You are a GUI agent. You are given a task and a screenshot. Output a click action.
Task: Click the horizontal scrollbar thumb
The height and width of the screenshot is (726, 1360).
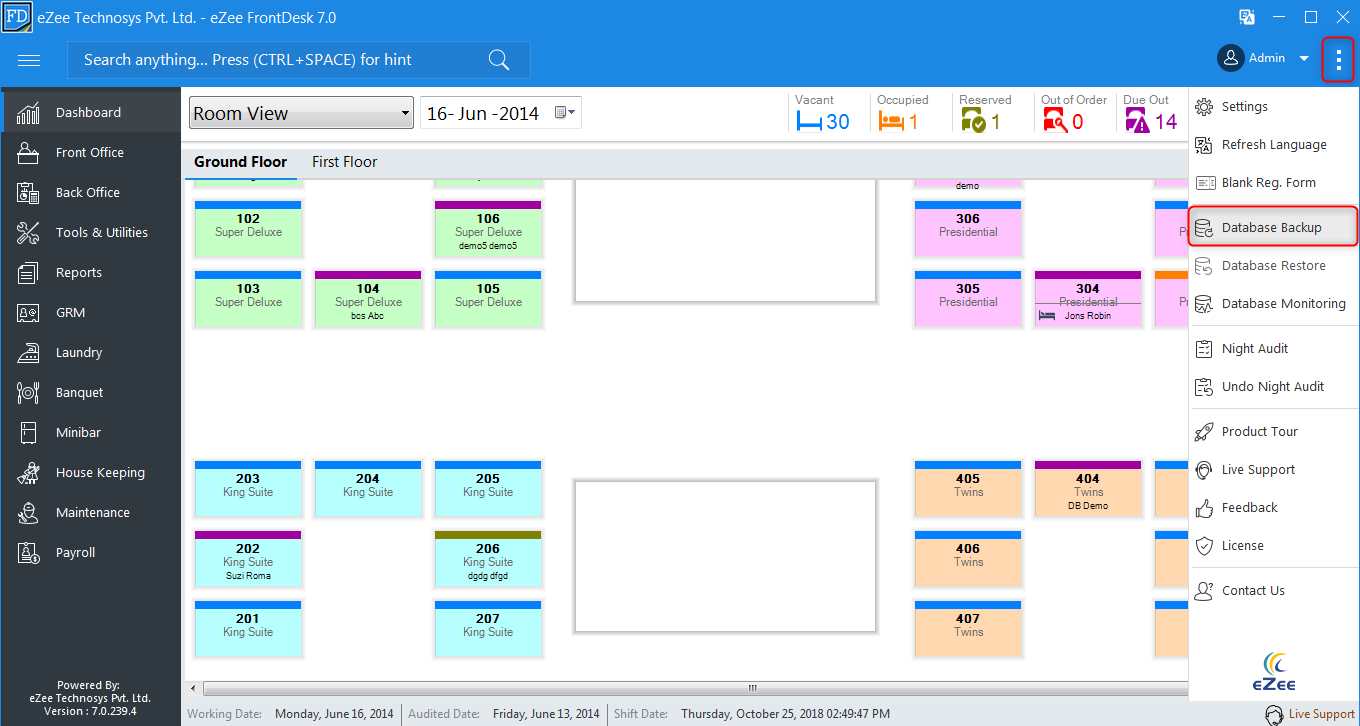pos(755,688)
